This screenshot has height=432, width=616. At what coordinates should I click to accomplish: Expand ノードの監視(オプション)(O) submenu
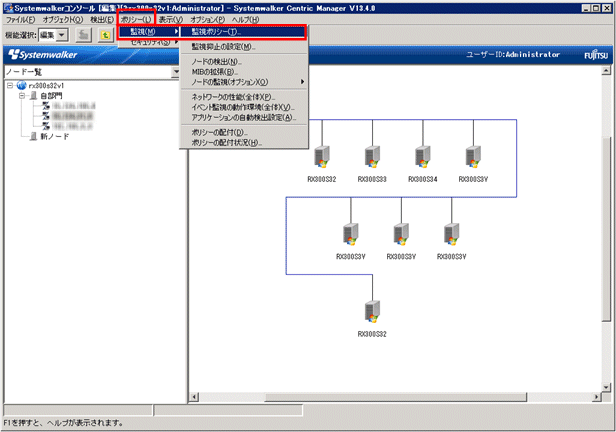244,82
